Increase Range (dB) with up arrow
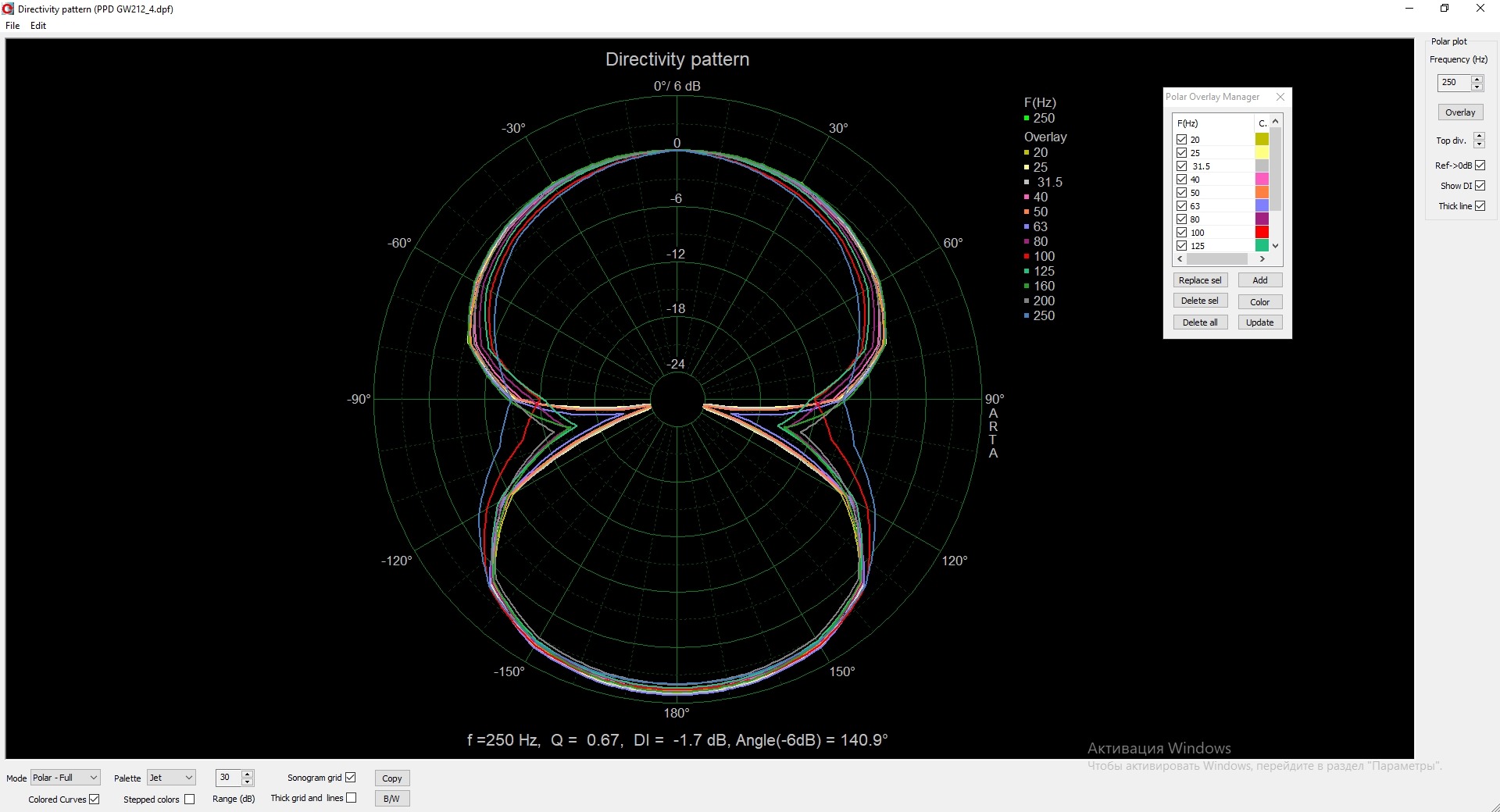The height and width of the screenshot is (812, 1500). pyautogui.click(x=248, y=774)
